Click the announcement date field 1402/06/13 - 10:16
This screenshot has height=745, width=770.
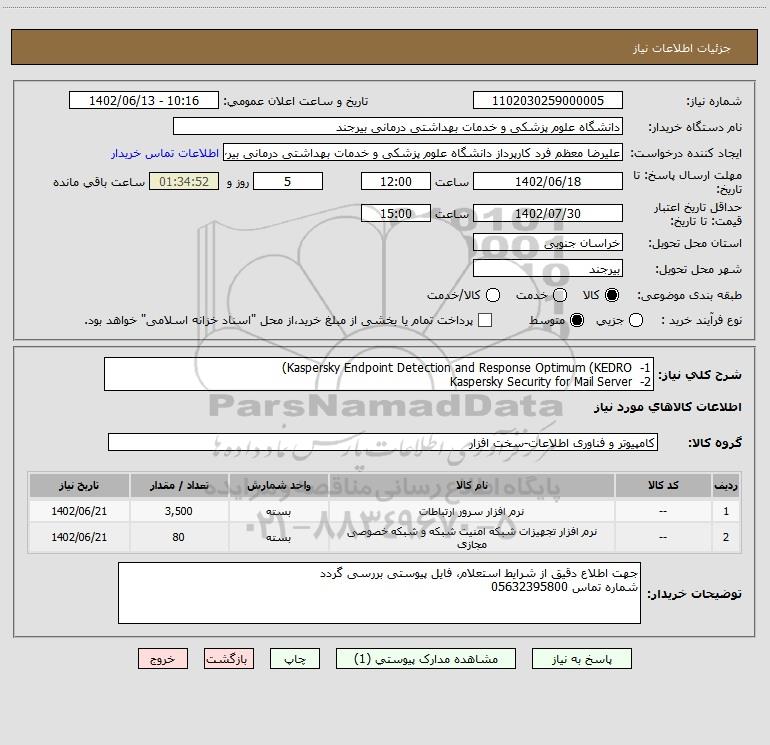click(144, 100)
